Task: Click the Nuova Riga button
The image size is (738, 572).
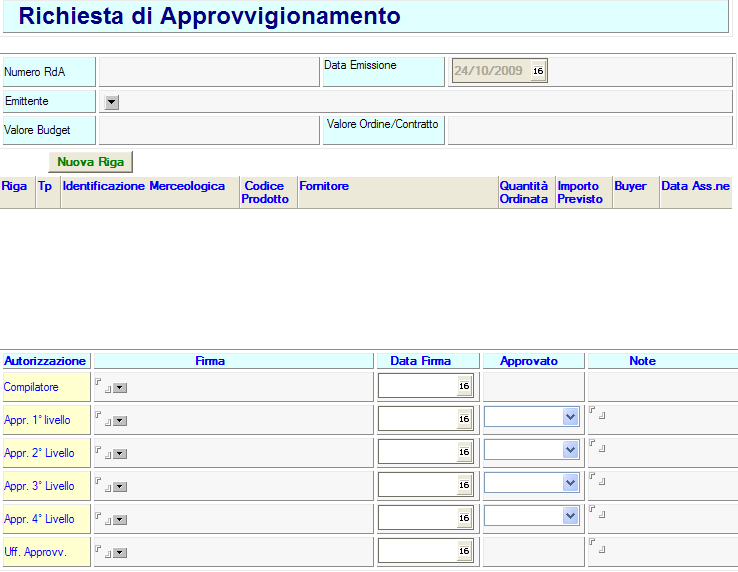Action: point(90,161)
